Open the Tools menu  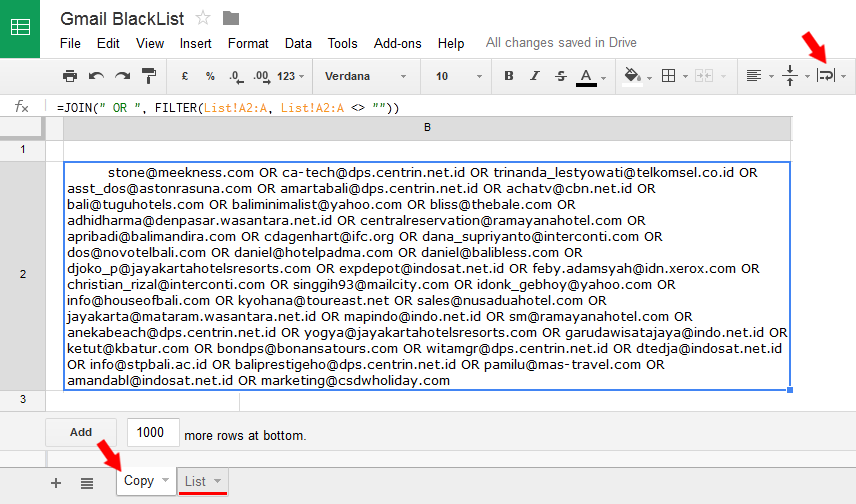click(342, 43)
